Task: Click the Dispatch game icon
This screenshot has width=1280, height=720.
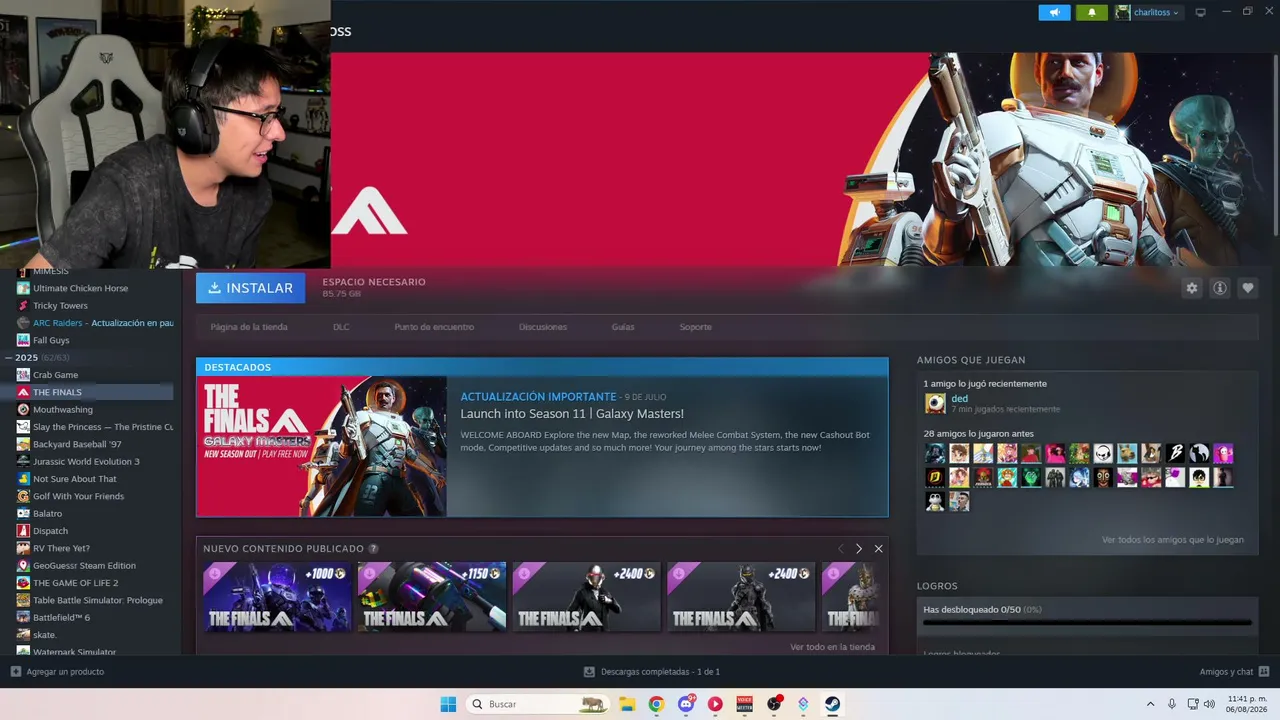Action: tap(23, 531)
